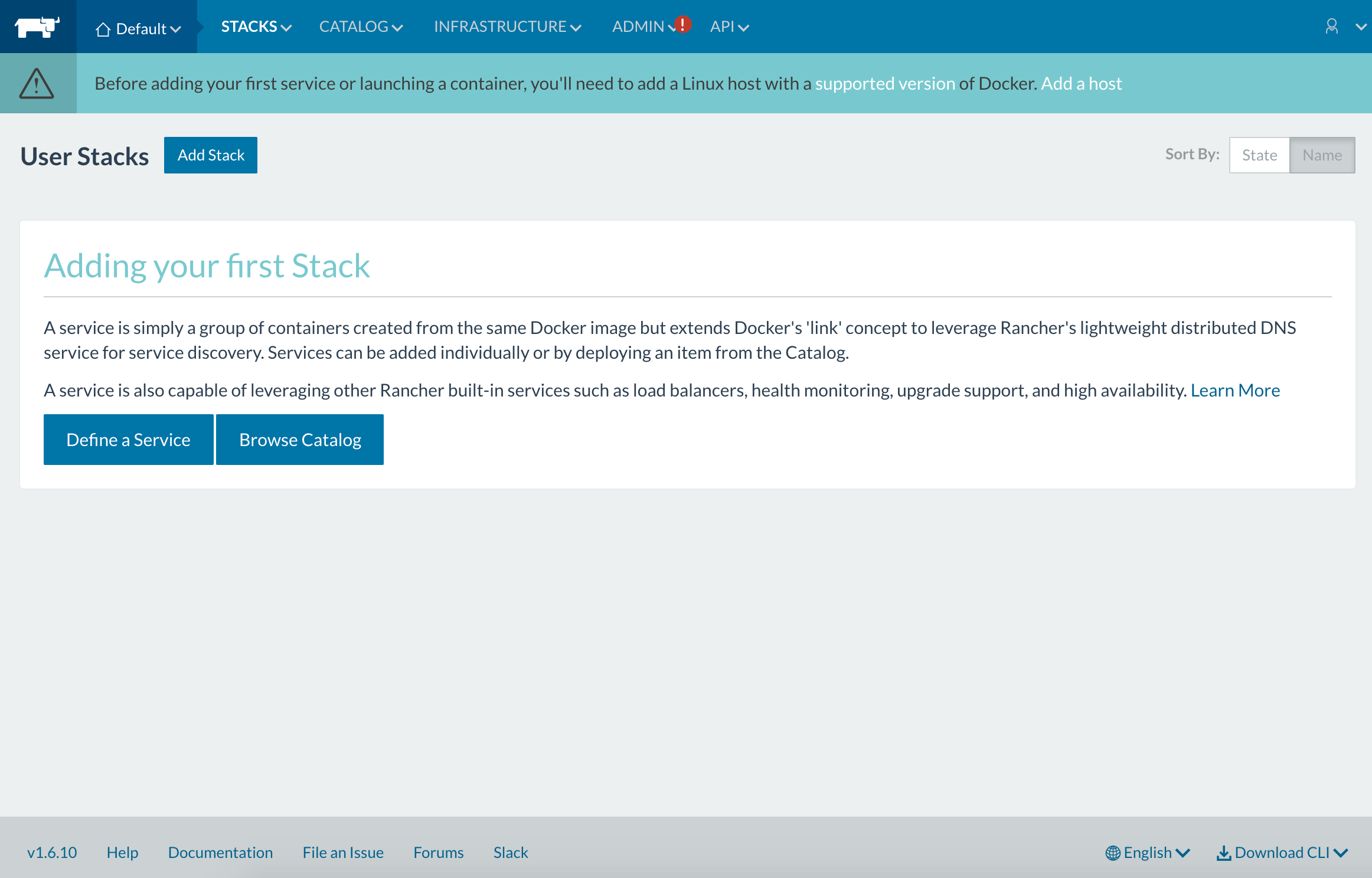This screenshot has width=1372, height=878.
Task: Sort stacks by Name
Action: pos(1322,155)
